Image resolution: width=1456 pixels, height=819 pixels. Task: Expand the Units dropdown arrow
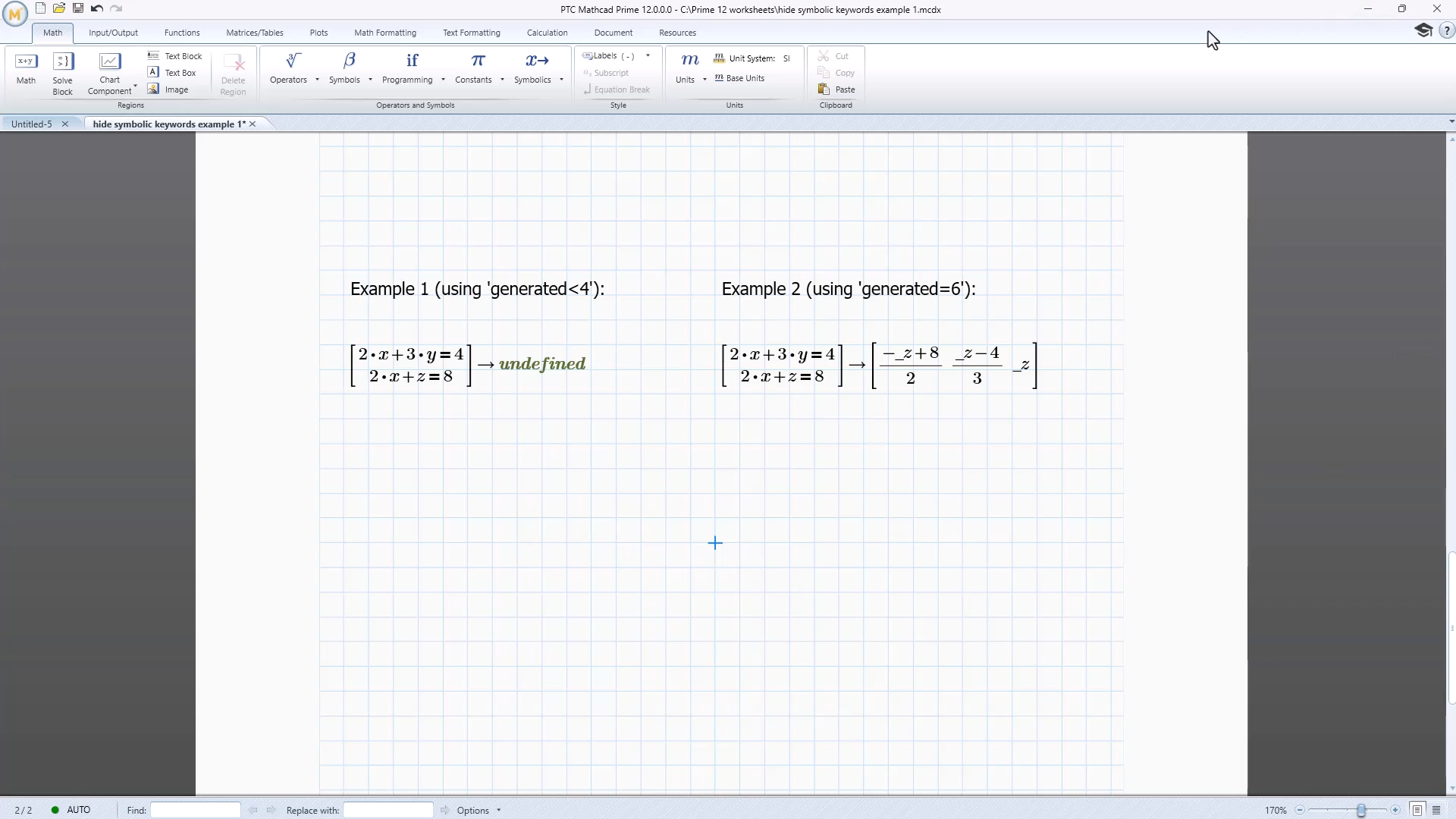[x=704, y=80]
